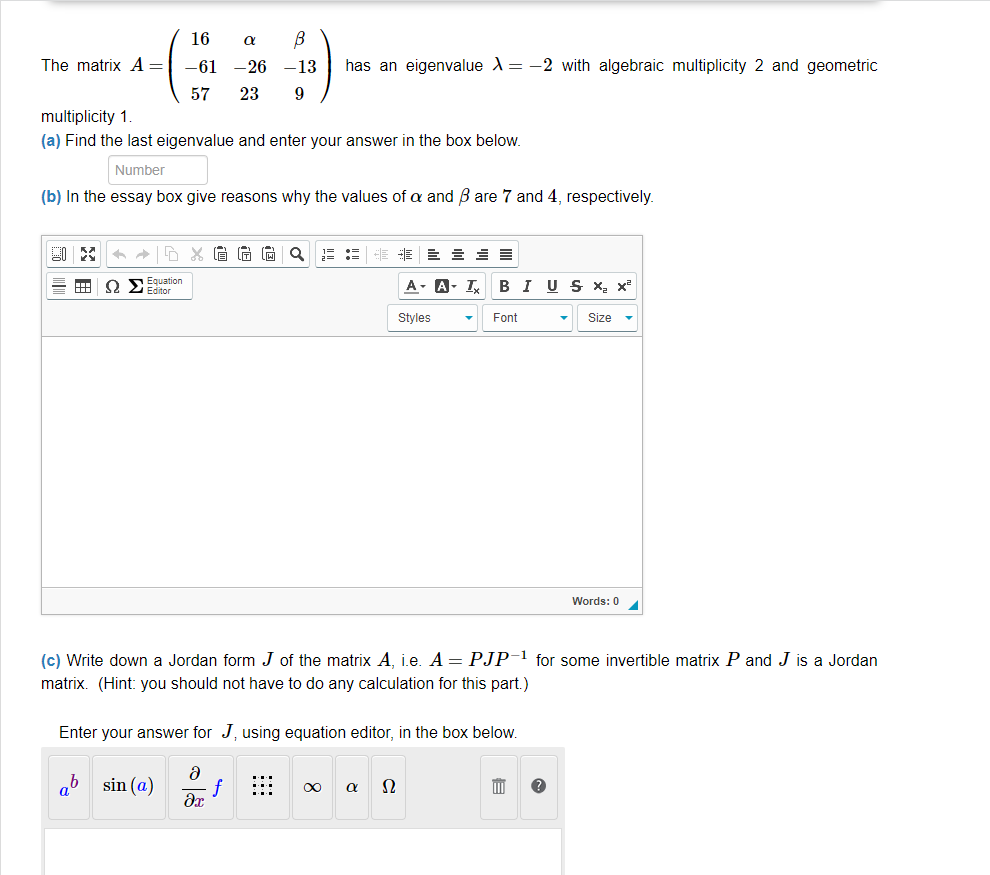Image resolution: width=990 pixels, height=875 pixels.
Task: Open the sin(a) functions template
Action: (x=128, y=786)
